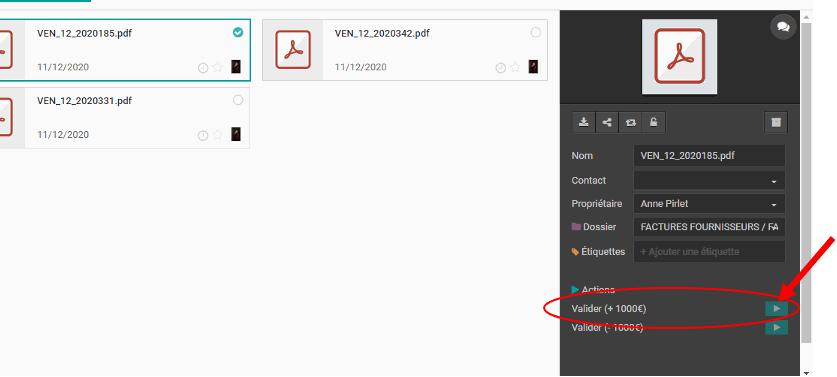Click the archive icon in the details panel
The image size is (837, 377).
tap(776, 122)
